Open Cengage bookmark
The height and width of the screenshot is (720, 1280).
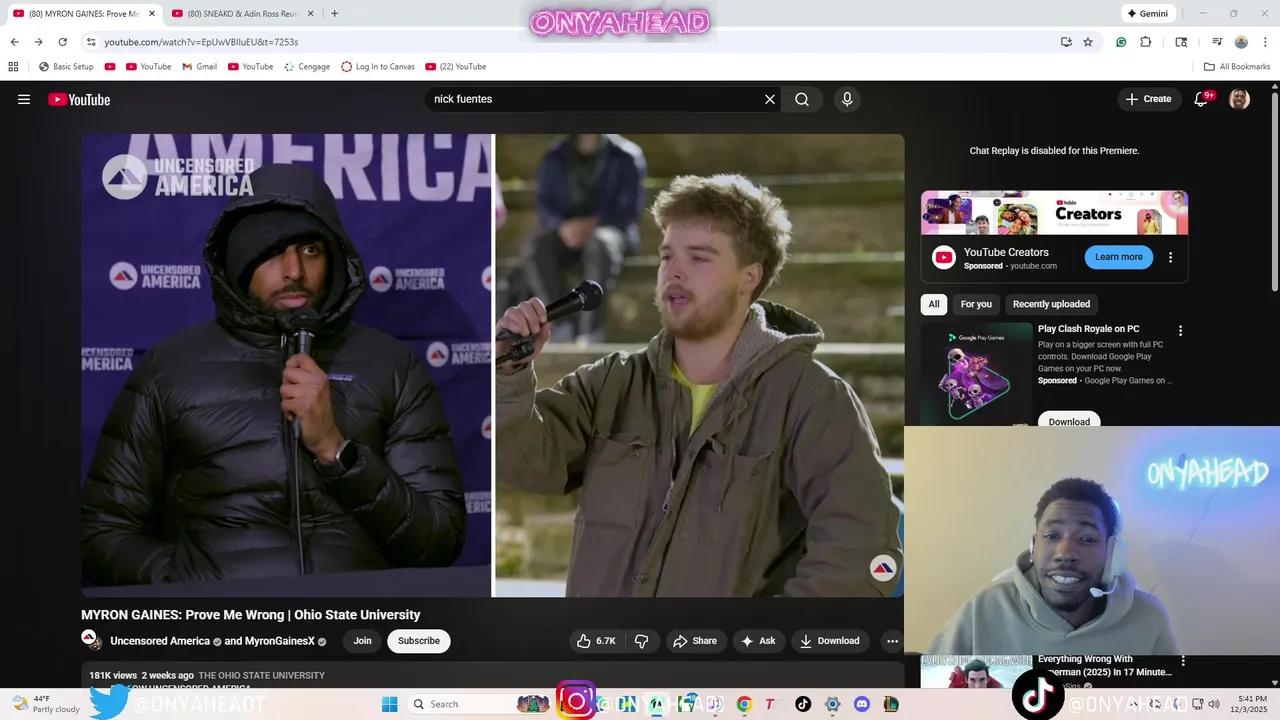(306, 67)
